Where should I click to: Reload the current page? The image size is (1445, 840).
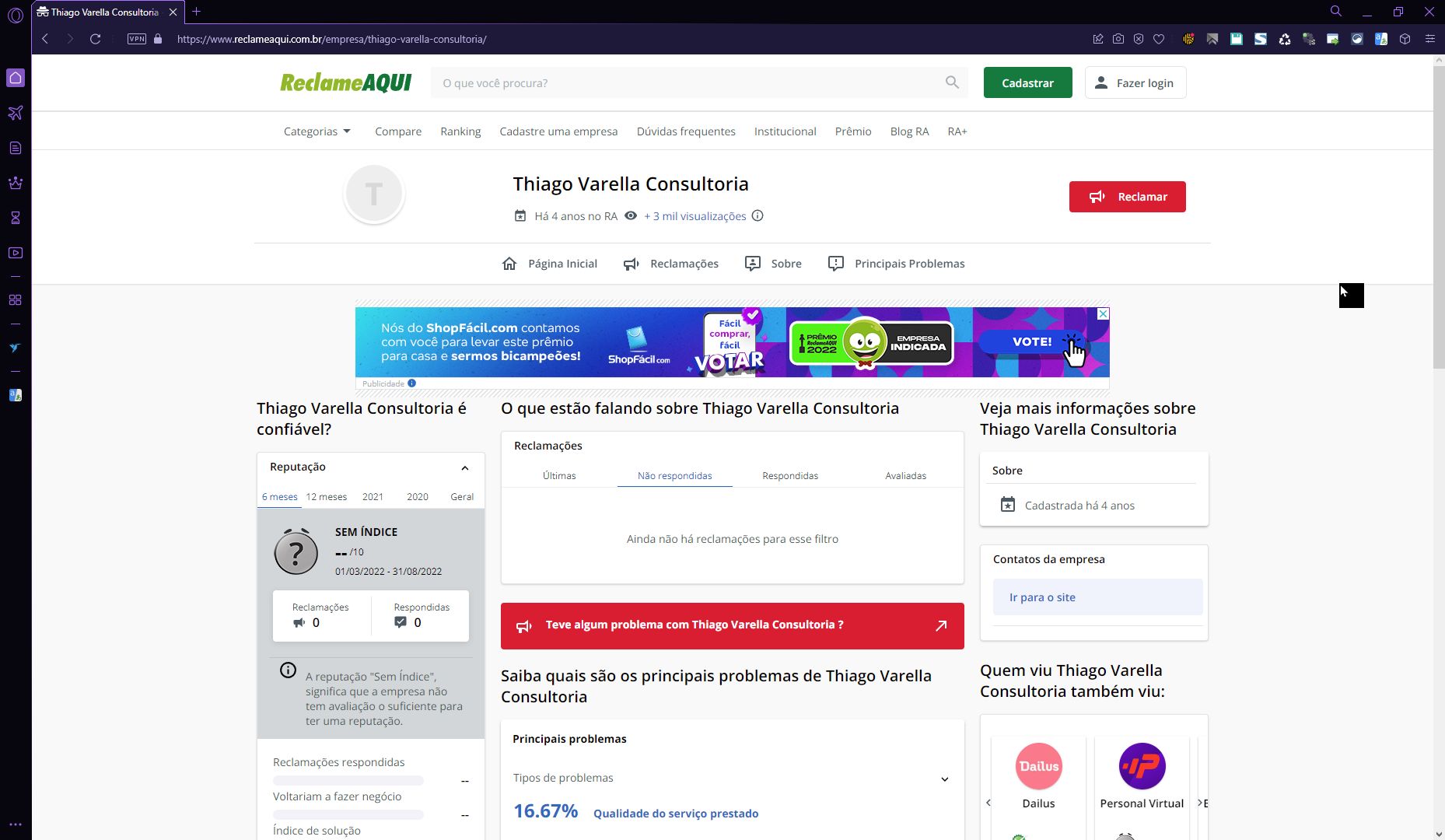(x=96, y=39)
